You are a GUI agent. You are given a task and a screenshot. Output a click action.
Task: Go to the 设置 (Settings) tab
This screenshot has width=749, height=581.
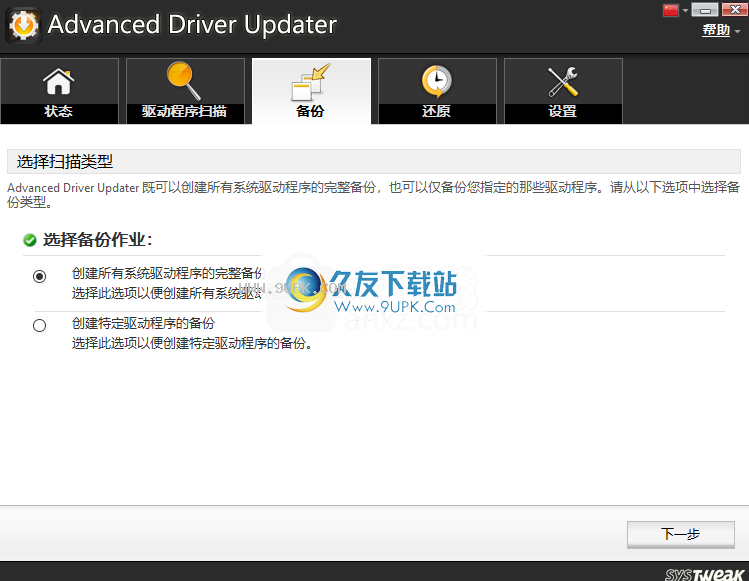coord(564,91)
